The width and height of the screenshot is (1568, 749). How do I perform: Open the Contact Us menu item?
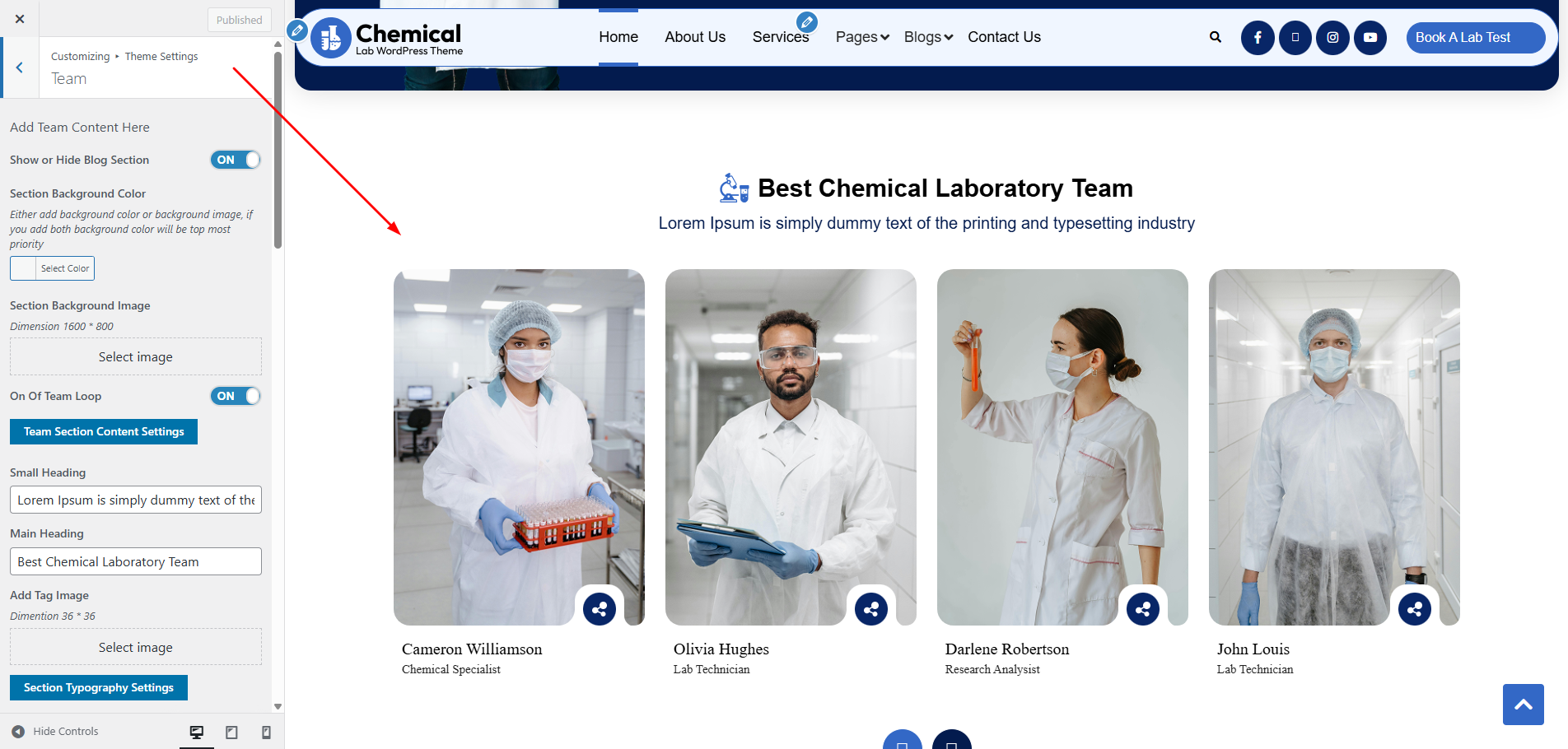coord(1004,37)
